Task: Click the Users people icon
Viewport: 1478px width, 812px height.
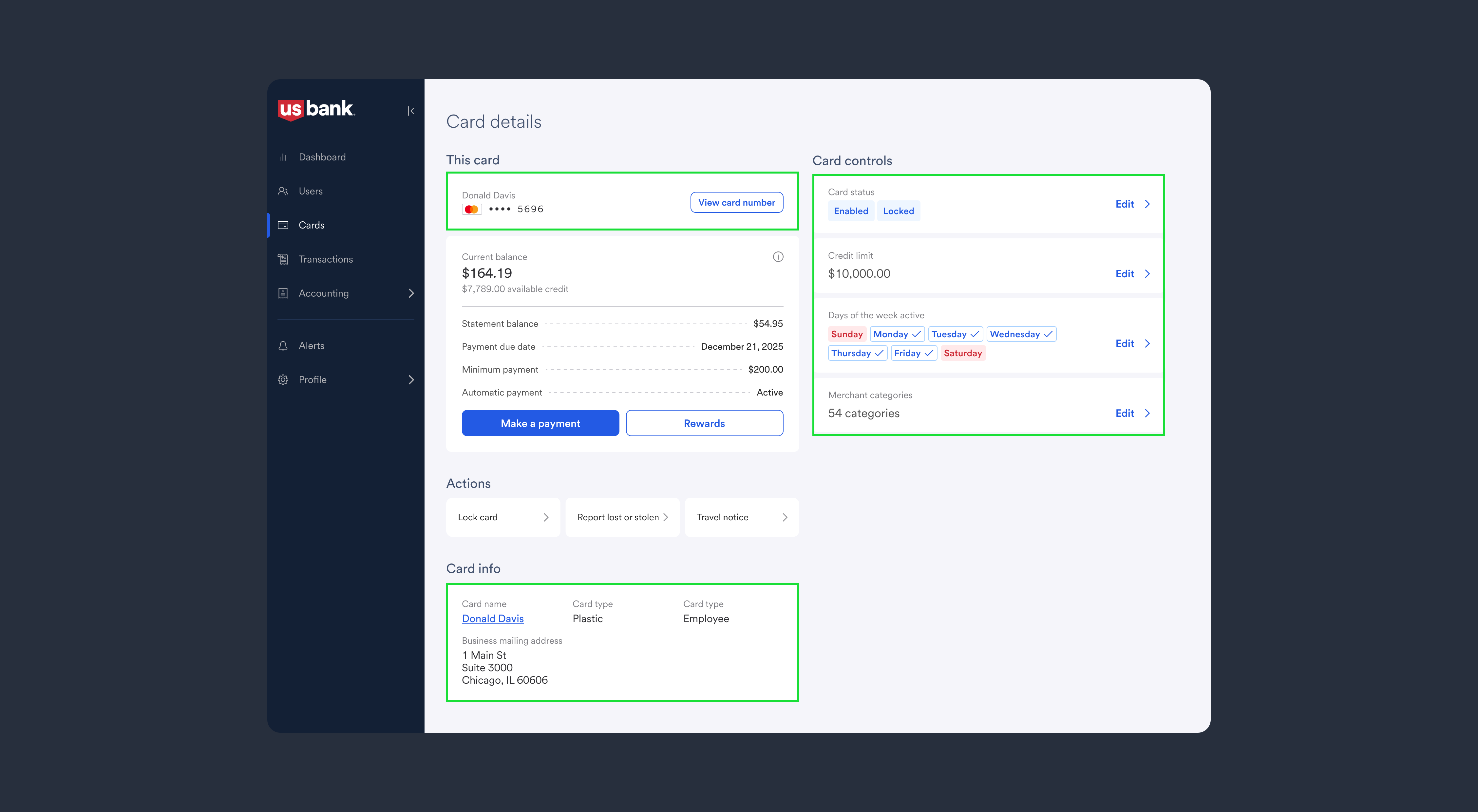Action: 283,191
